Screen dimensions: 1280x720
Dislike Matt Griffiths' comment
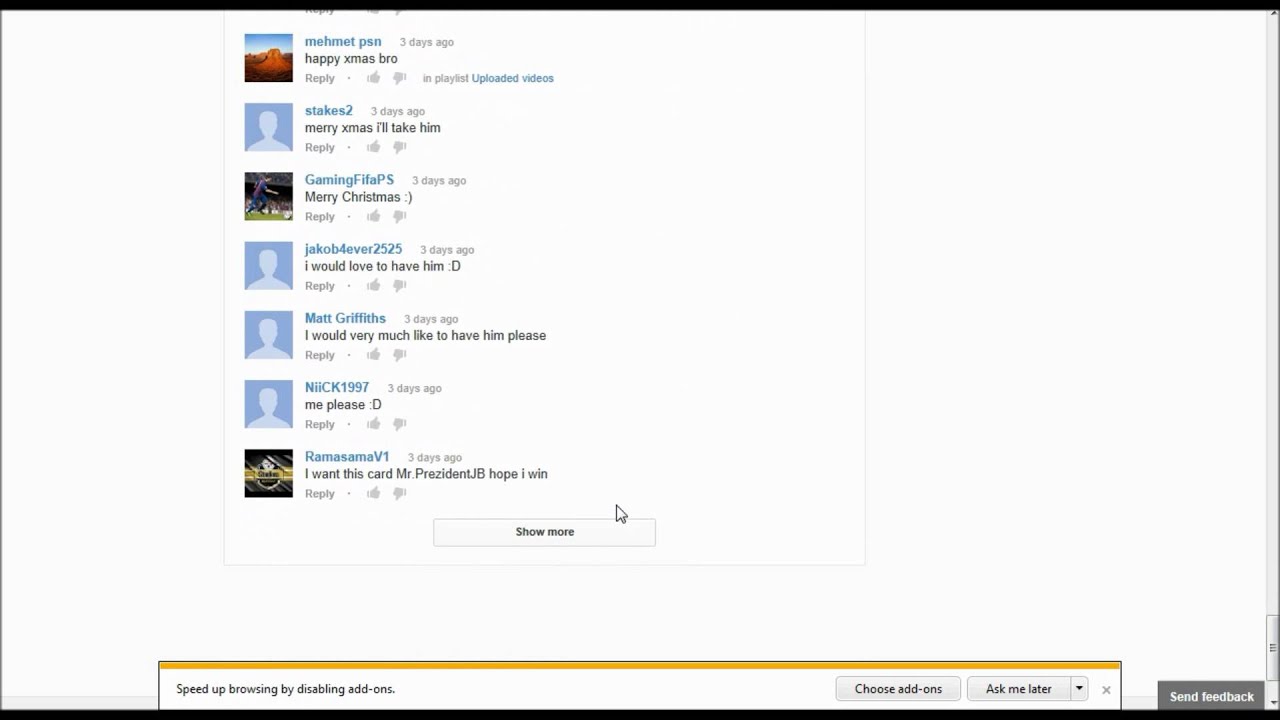pyautogui.click(x=399, y=354)
